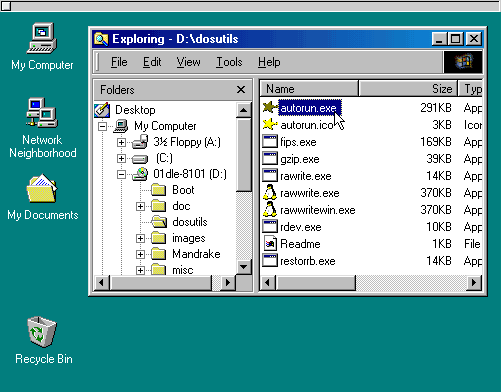Sort files by the Type column header
Screen dimensions: 501x392
(470, 89)
